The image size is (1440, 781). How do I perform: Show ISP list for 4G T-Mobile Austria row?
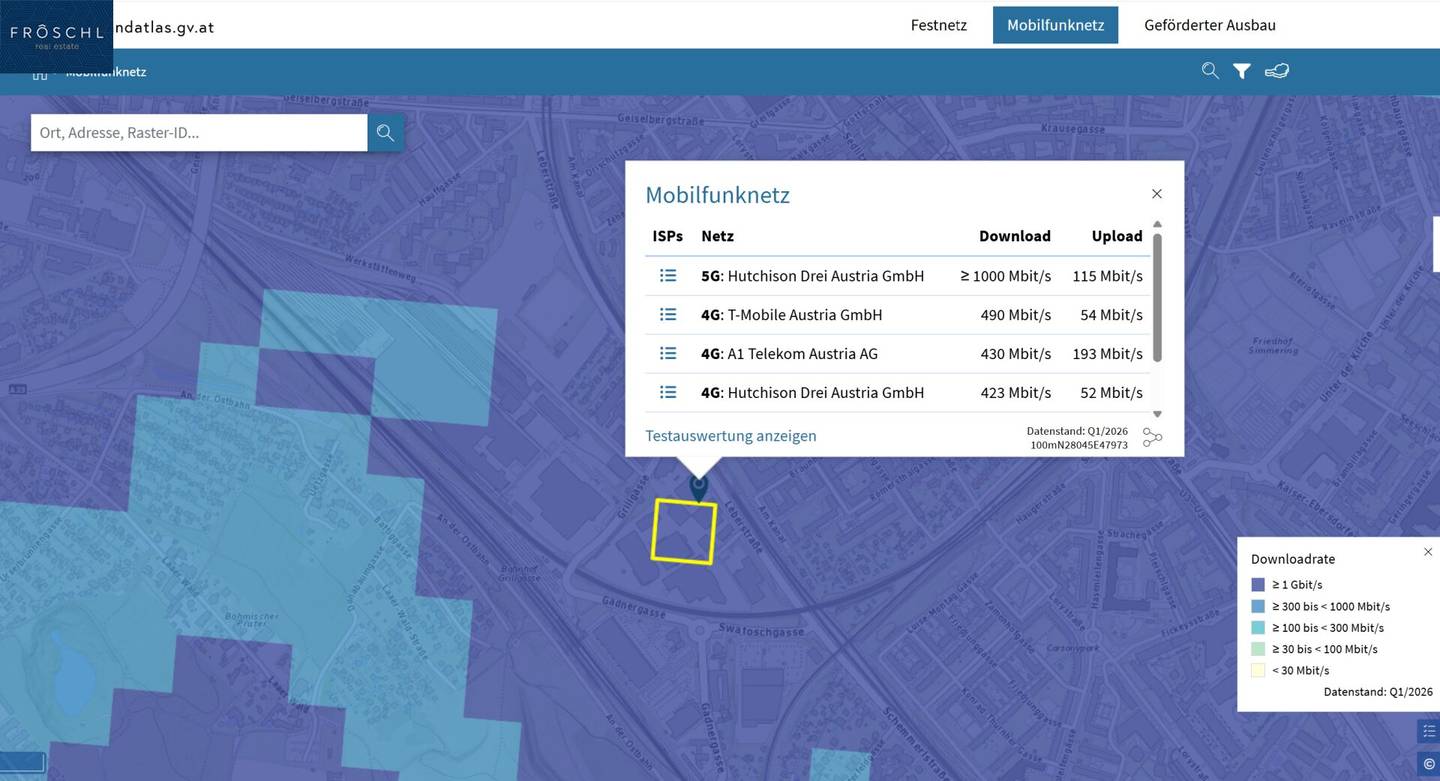pyautogui.click(x=668, y=315)
